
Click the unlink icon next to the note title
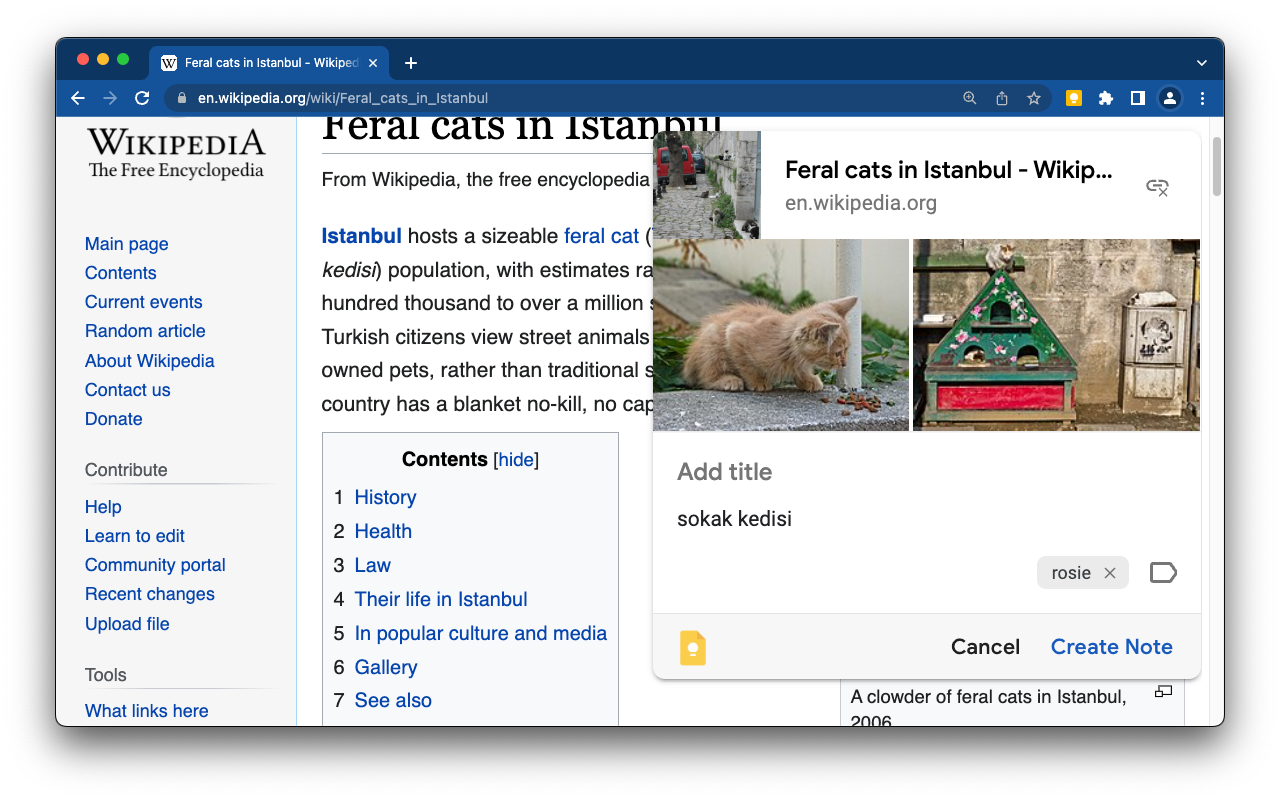[1157, 187]
